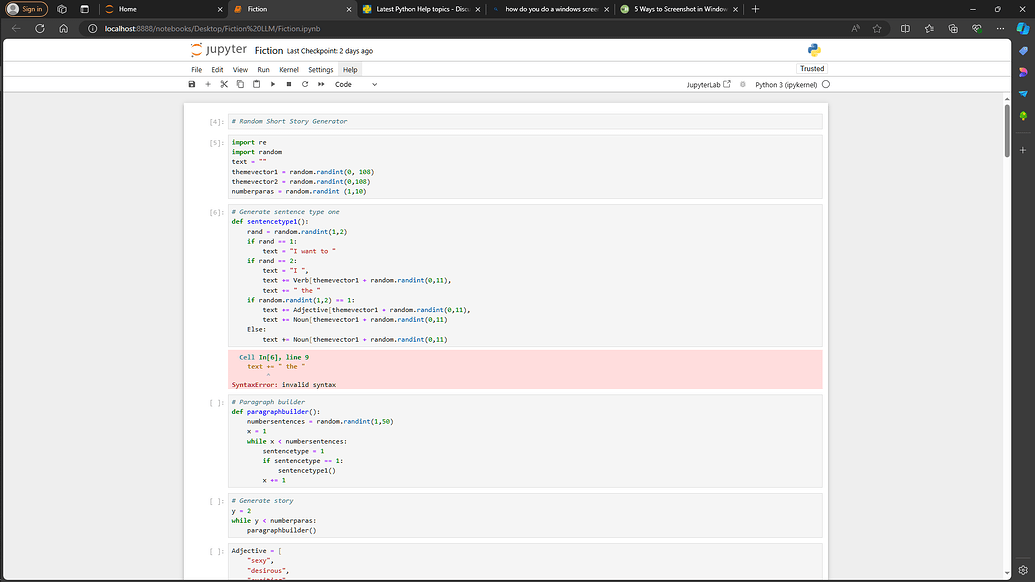This screenshot has width=1035, height=582.
Task: View site information icon in address bar
Action: pyautogui.click(x=92, y=28)
